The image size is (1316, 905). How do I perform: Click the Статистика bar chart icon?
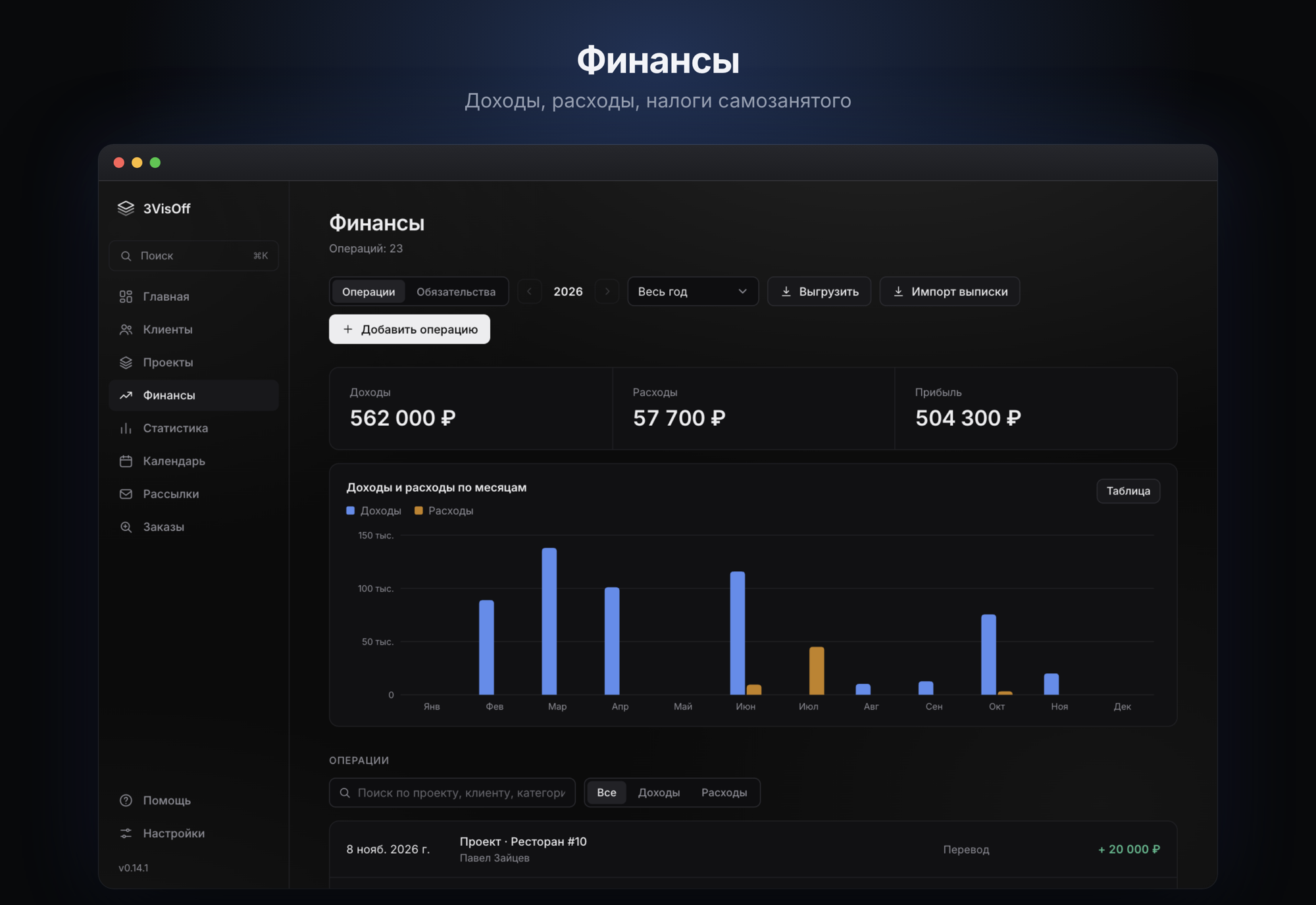tap(126, 428)
